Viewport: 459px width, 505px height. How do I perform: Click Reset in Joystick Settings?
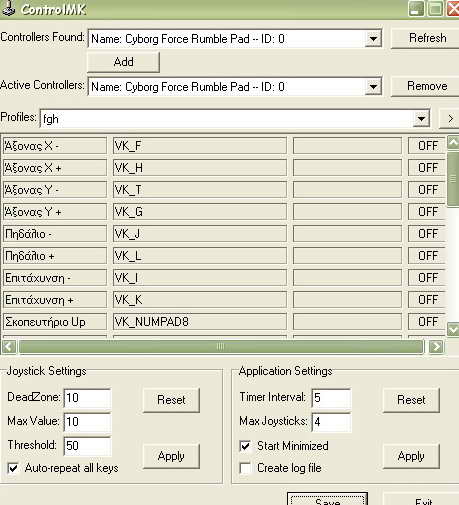171,400
